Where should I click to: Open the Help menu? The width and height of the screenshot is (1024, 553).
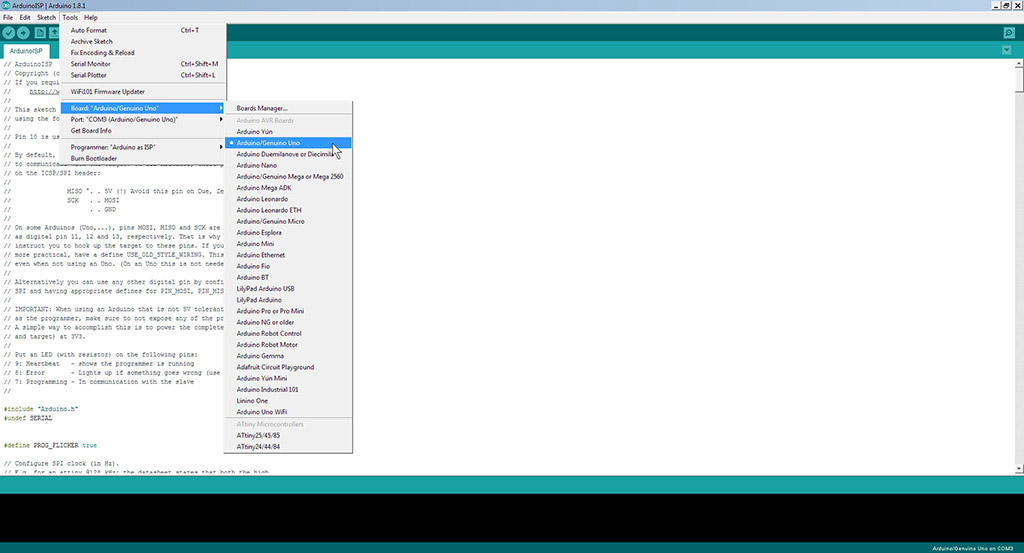(91, 18)
